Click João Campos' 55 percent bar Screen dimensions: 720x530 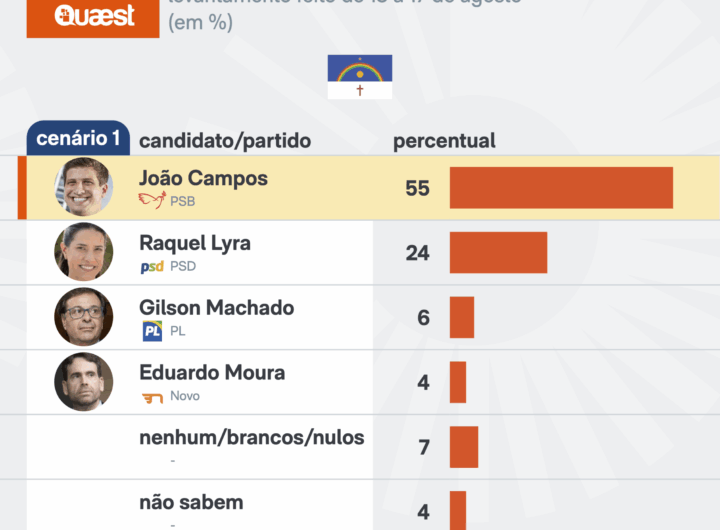click(x=561, y=188)
